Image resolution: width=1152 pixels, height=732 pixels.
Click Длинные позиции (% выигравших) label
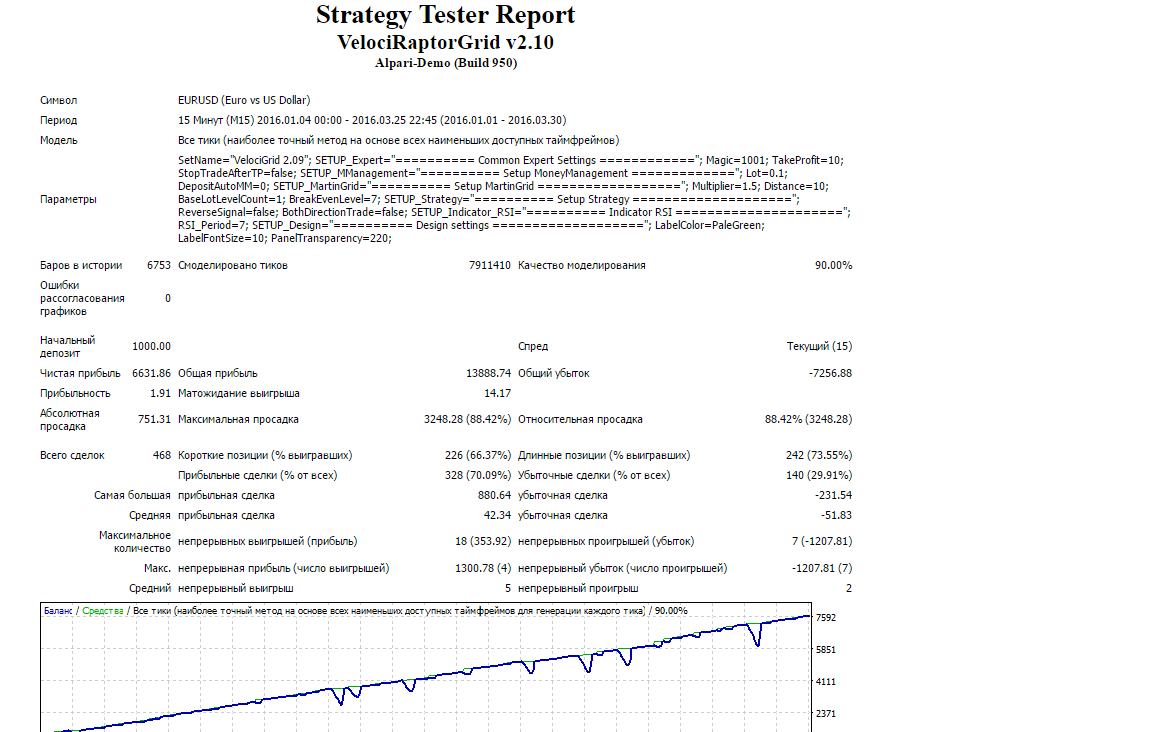(x=604, y=456)
